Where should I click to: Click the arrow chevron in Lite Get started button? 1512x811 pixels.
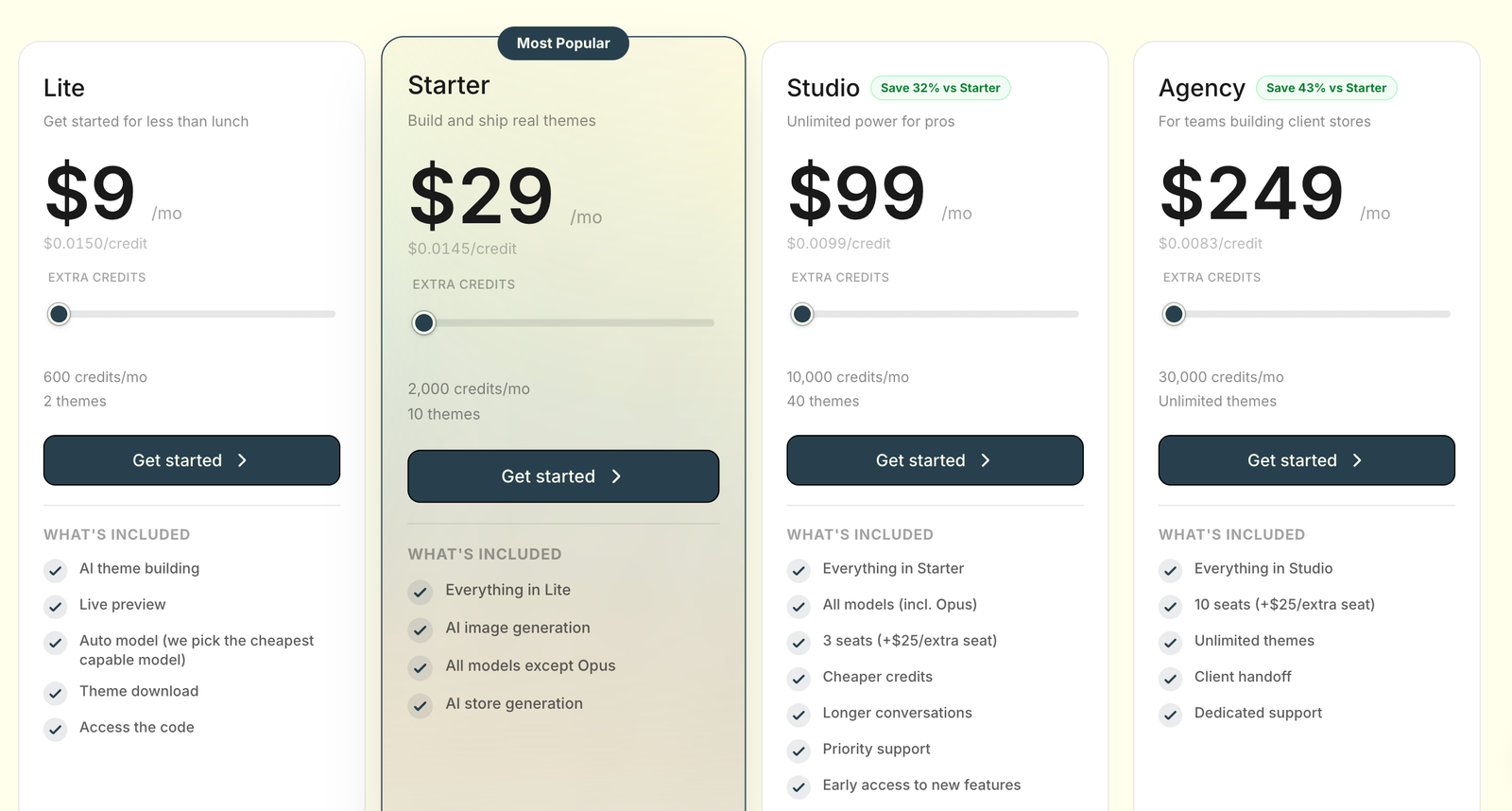[x=242, y=460]
